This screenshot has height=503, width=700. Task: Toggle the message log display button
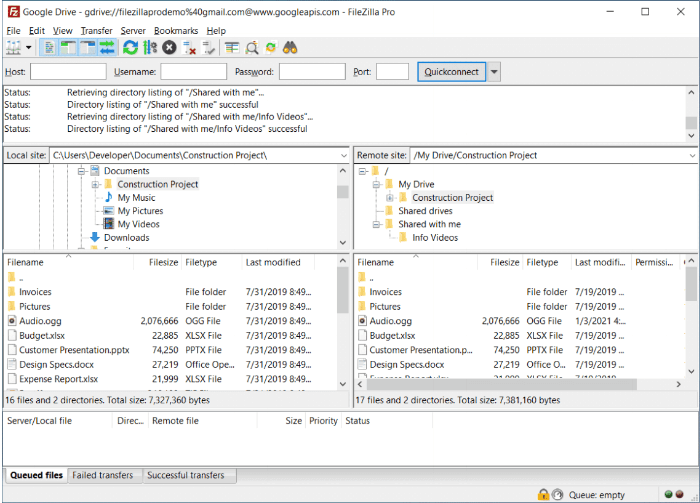pos(49,47)
